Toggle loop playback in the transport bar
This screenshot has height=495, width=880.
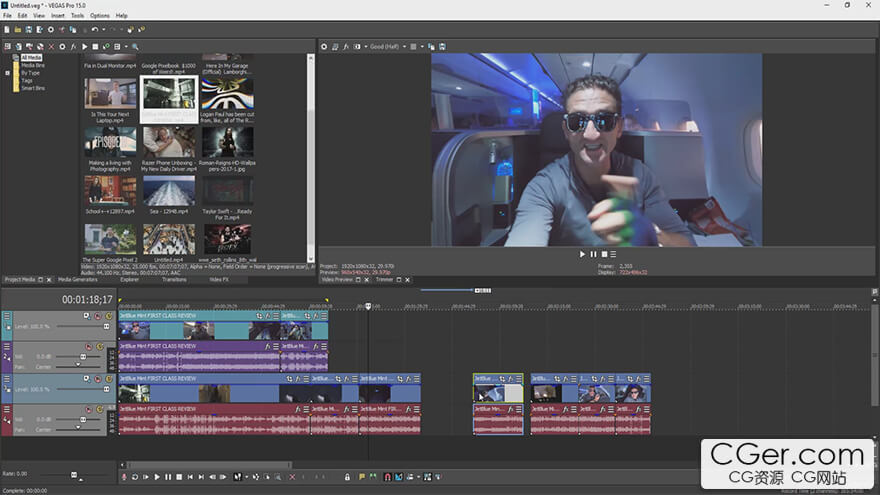pos(134,477)
